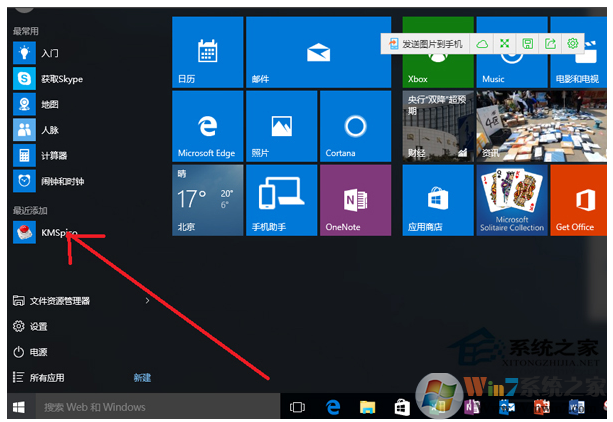613x422 pixels.
Task: Open Outlook from the taskbar
Action: (507, 407)
